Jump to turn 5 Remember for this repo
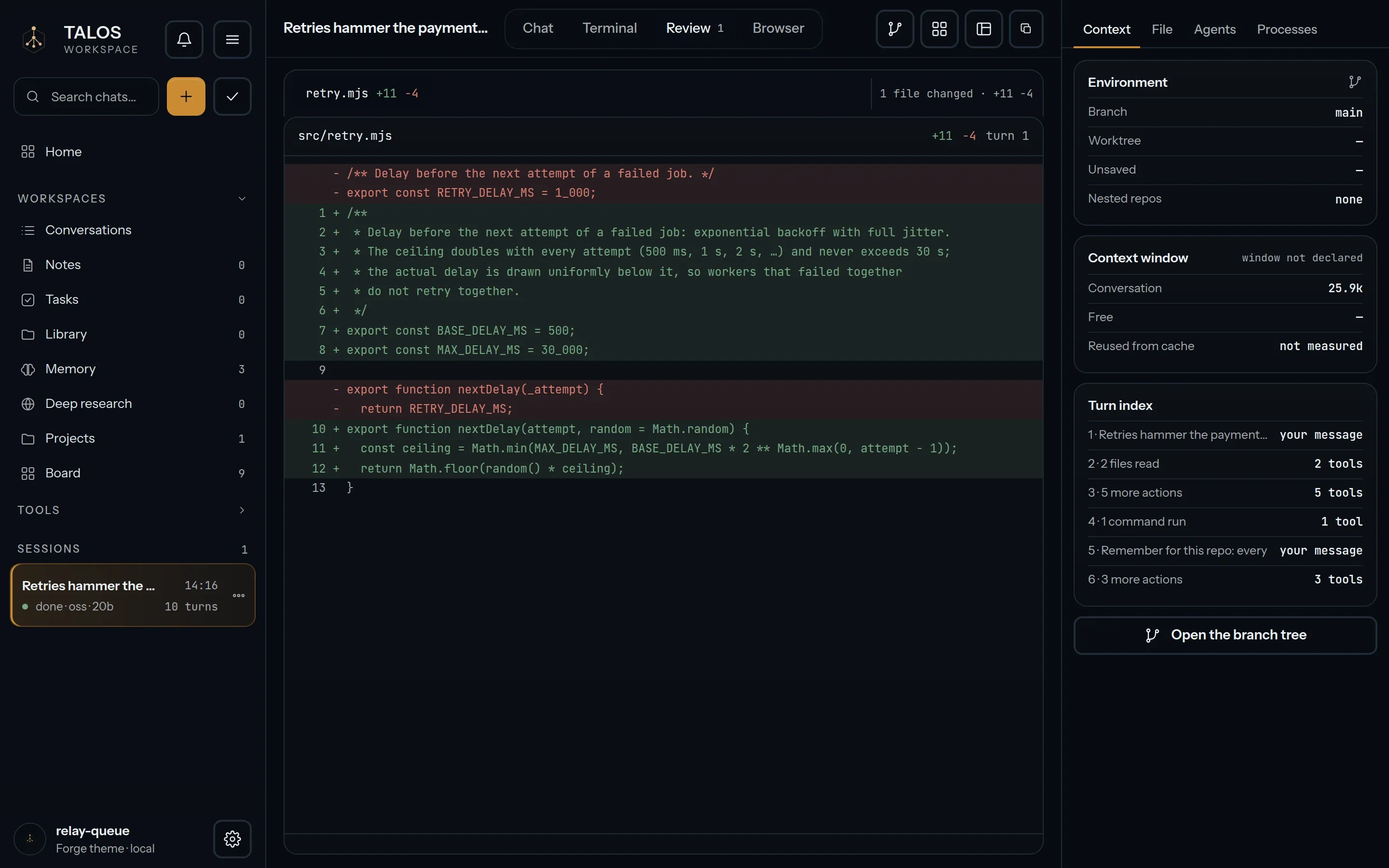 pos(1225,551)
